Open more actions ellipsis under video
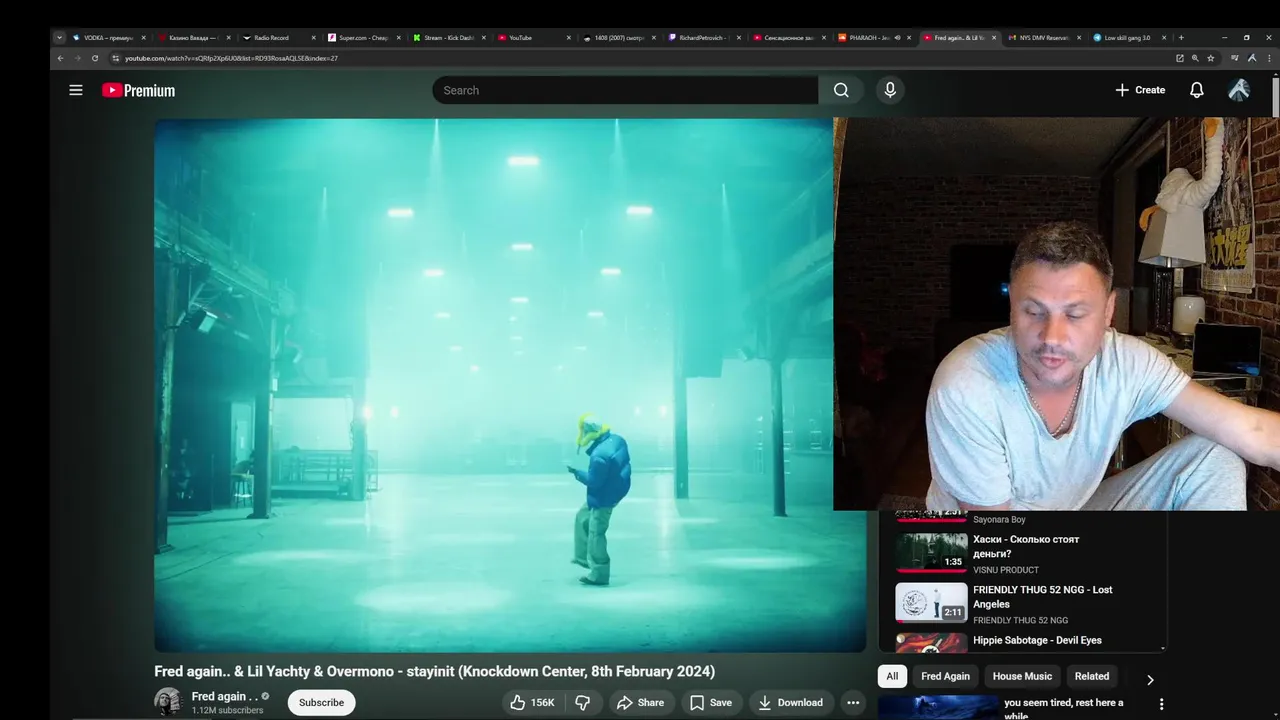Screen dimensions: 1280x720 click(853, 703)
